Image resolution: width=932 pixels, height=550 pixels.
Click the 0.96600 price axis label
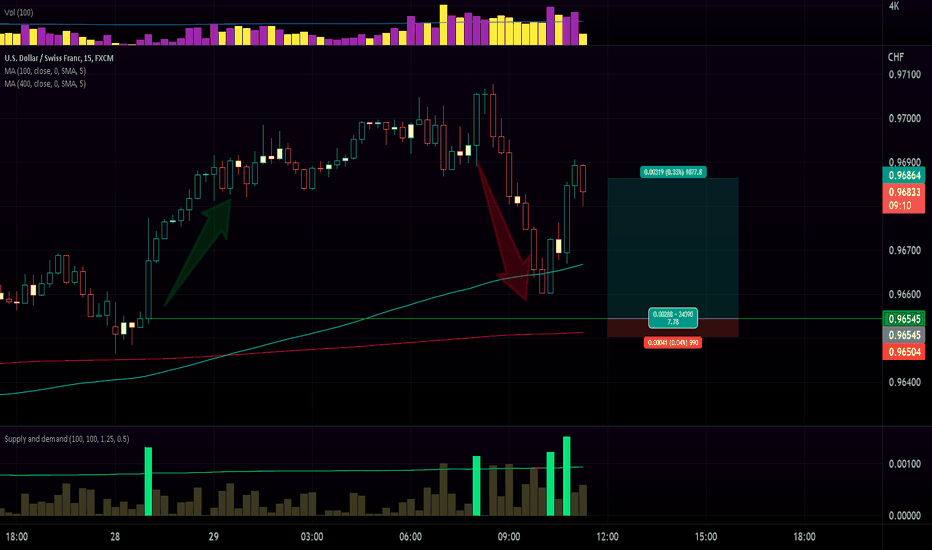click(905, 294)
